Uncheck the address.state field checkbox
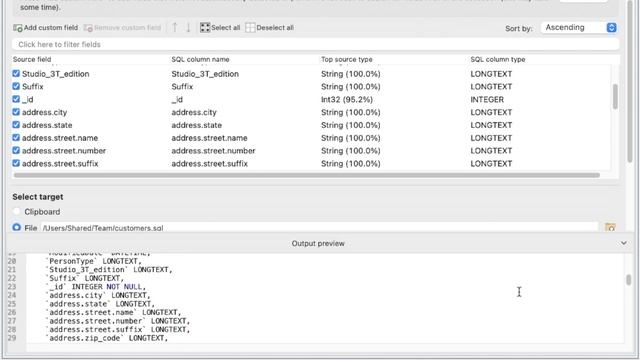640x360 pixels. 16,124
